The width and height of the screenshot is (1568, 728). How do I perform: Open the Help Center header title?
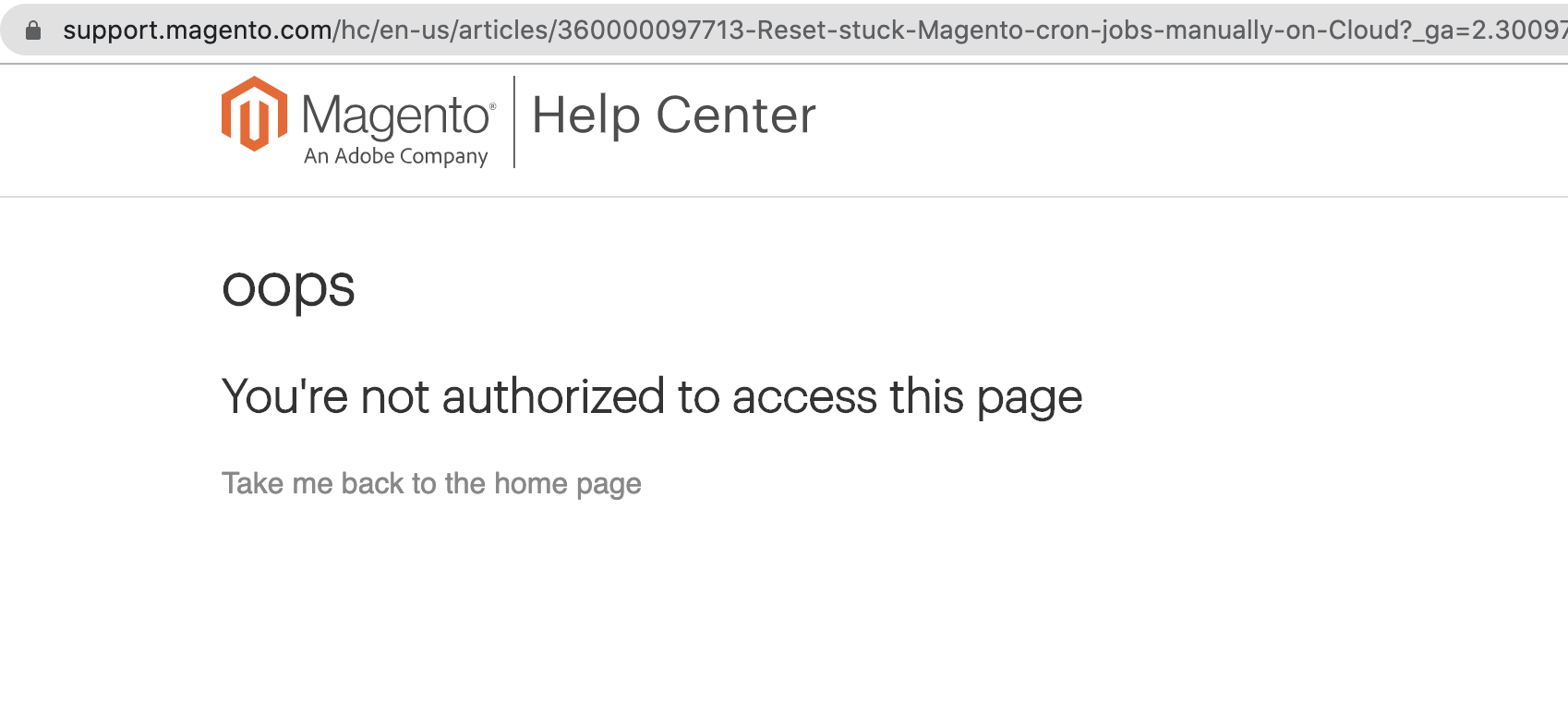click(674, 115)
